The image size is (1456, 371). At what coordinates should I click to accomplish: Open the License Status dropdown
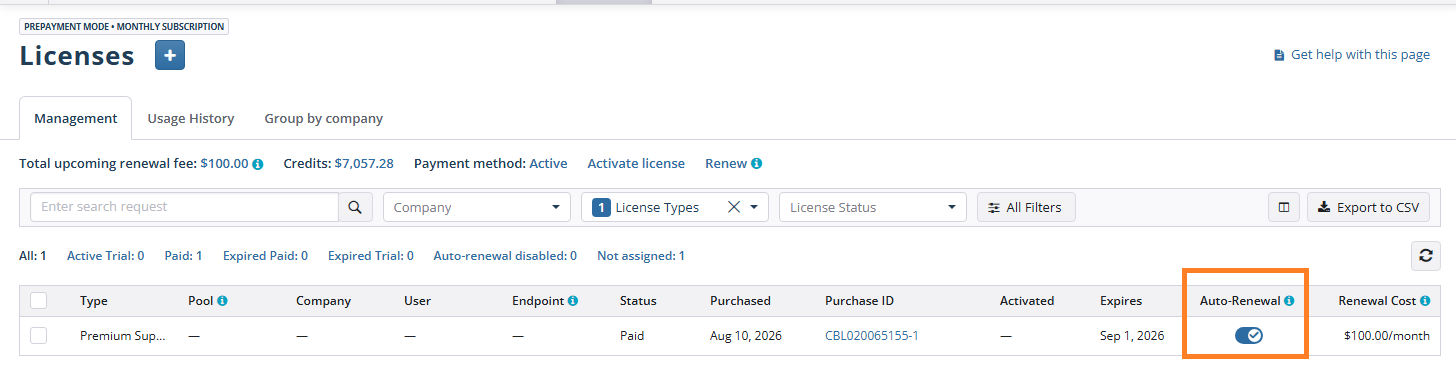(x=873, y=207)
